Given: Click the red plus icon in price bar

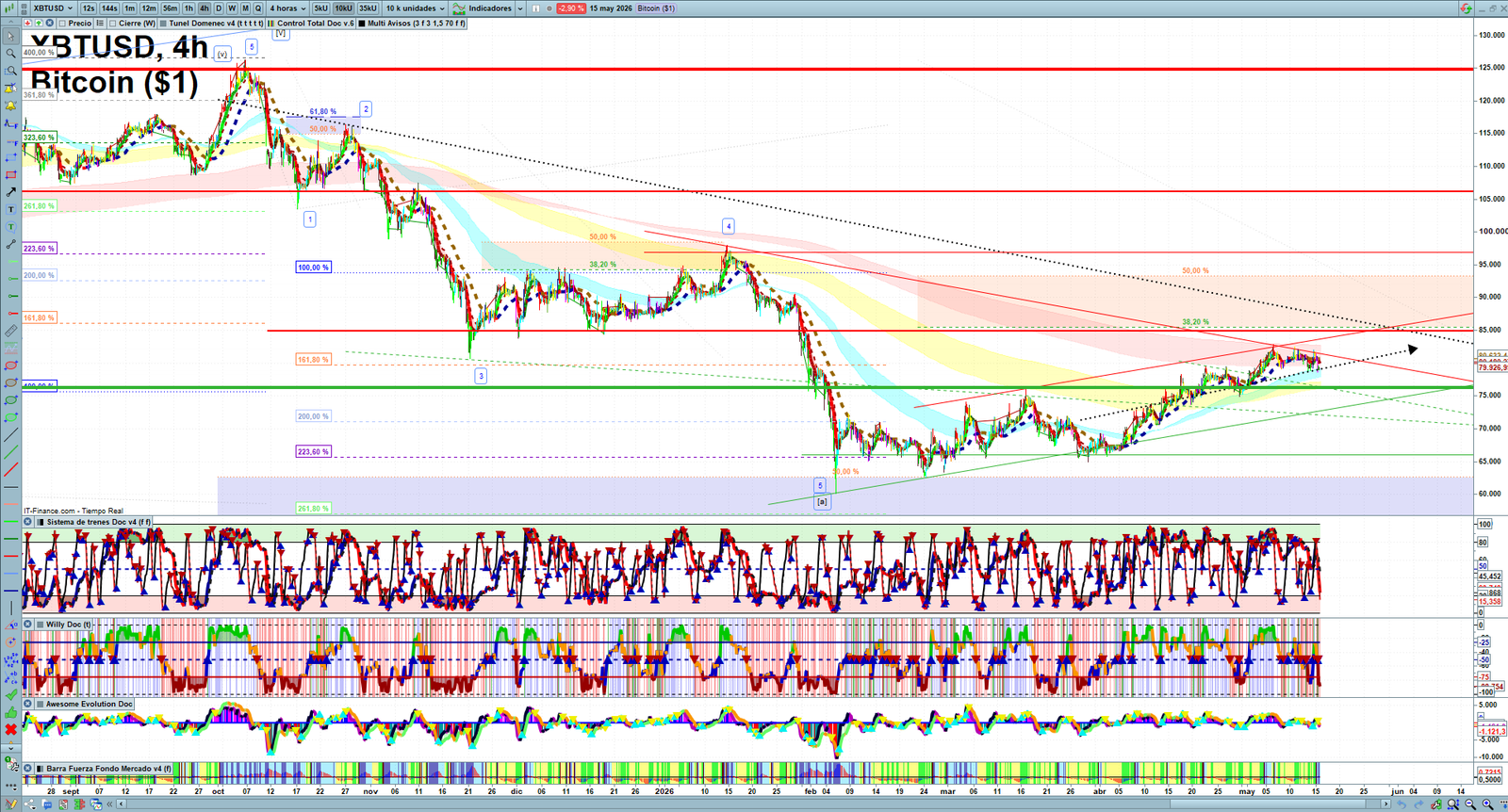Looking at the screenshot, I should [27, 23].
